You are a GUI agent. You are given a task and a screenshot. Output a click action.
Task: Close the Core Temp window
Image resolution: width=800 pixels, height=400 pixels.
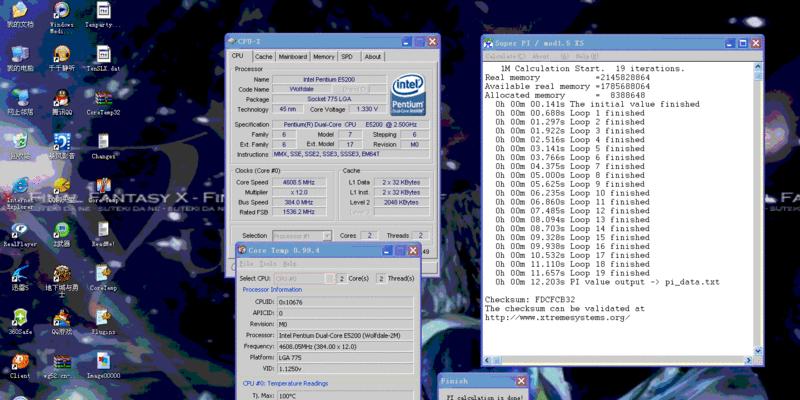(x=413, y=251)
